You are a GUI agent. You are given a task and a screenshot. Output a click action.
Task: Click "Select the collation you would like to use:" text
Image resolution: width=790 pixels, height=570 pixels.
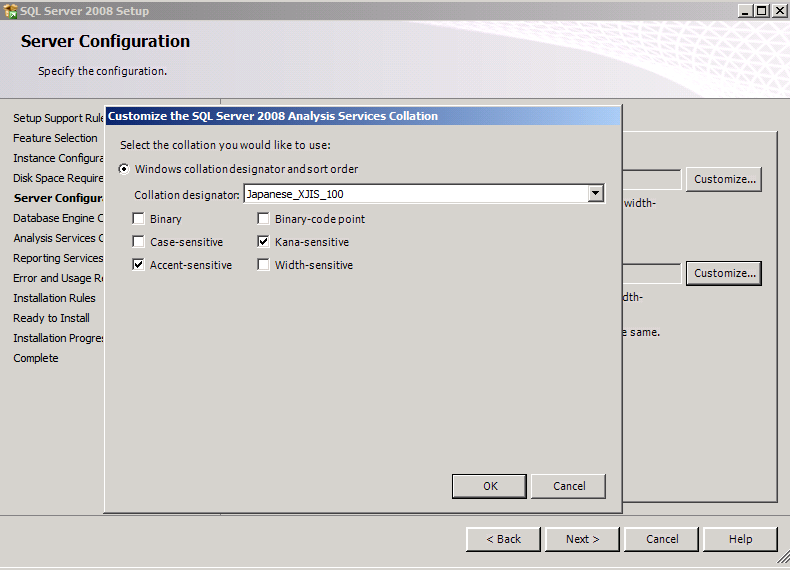pyautogui.click(x=225, y=145)
